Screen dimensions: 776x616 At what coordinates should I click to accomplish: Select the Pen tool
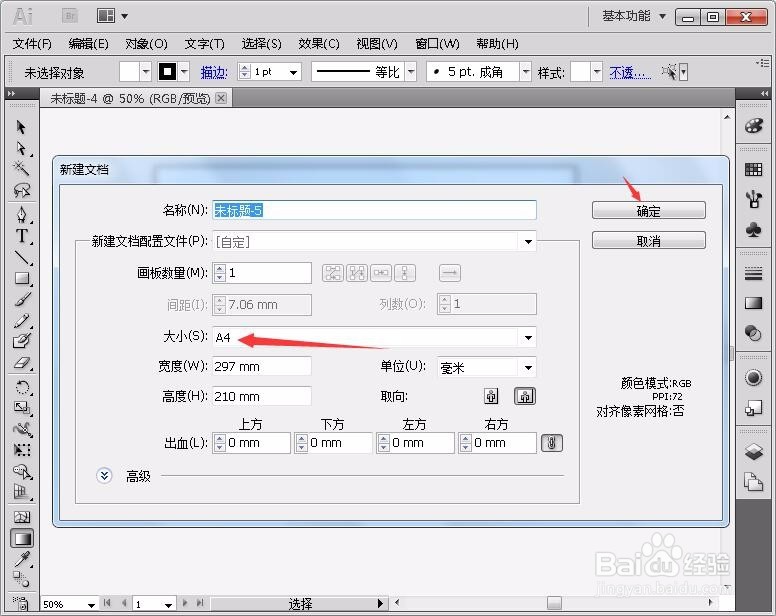point(21,214)
